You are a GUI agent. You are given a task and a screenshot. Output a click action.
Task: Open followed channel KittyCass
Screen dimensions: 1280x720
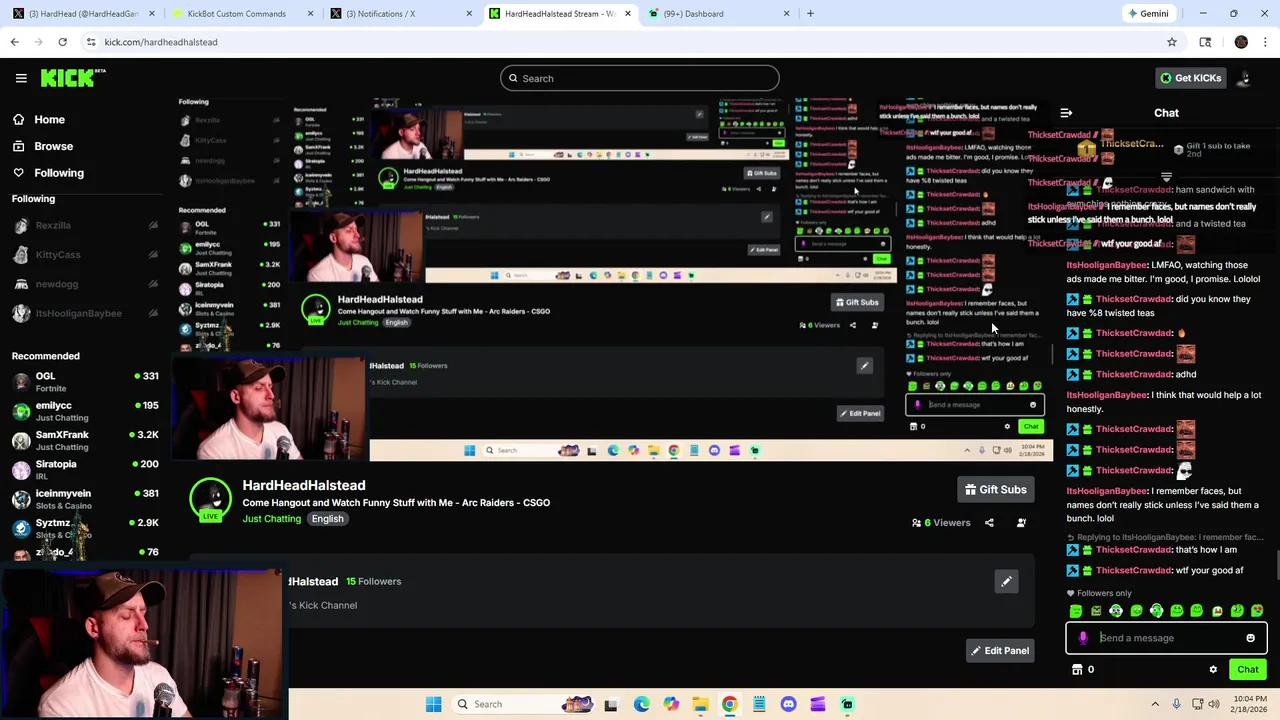pyautogui.click(x=84, y=255)
